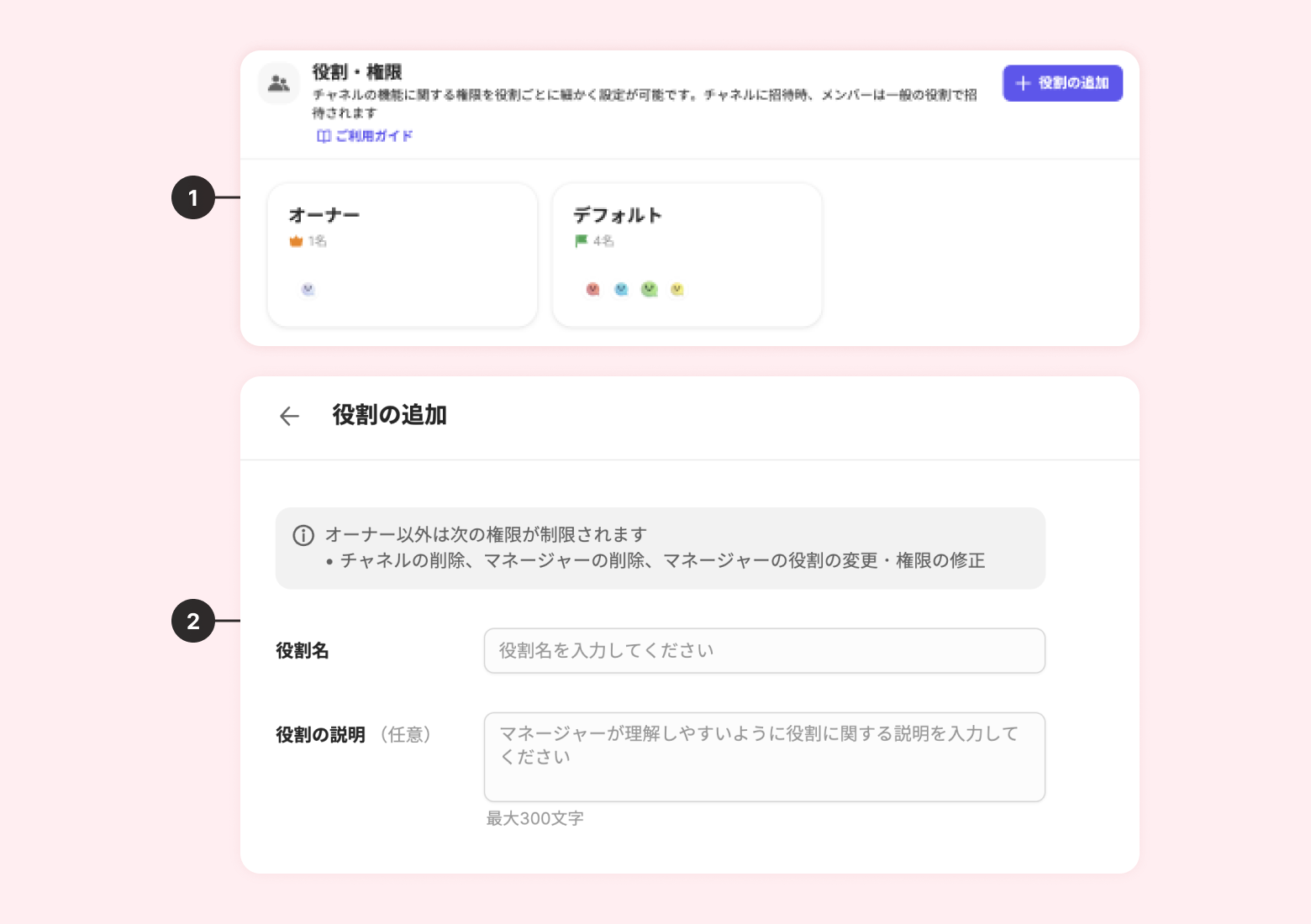This screenshot has height=924, width=1311.
Task: Click the info icon in the permissions notice
Action: pos(303,535)
